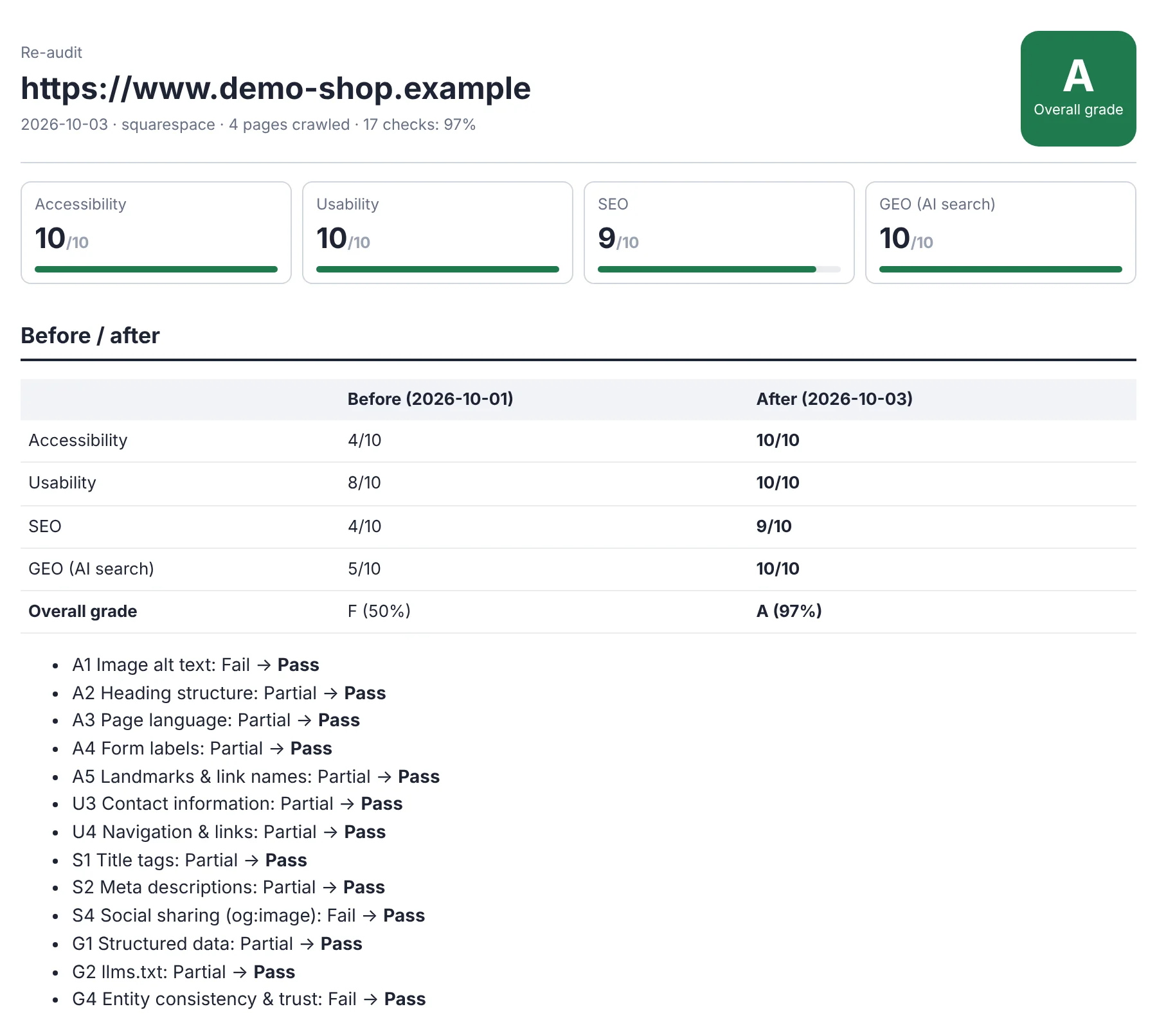Click the S2 Meta descriptions item
Image resolution: width=1157 pixels, height=1036 pixels.
tap(229, 887)
